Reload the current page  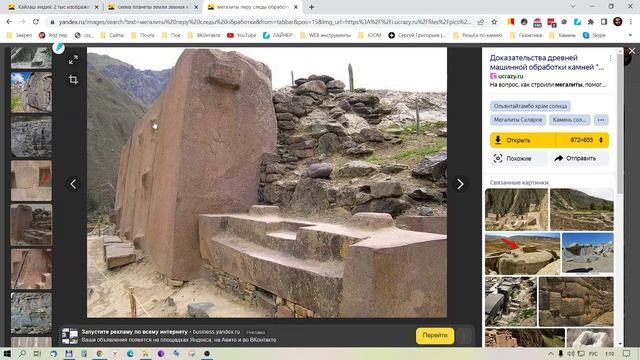(x=36, y=22)
